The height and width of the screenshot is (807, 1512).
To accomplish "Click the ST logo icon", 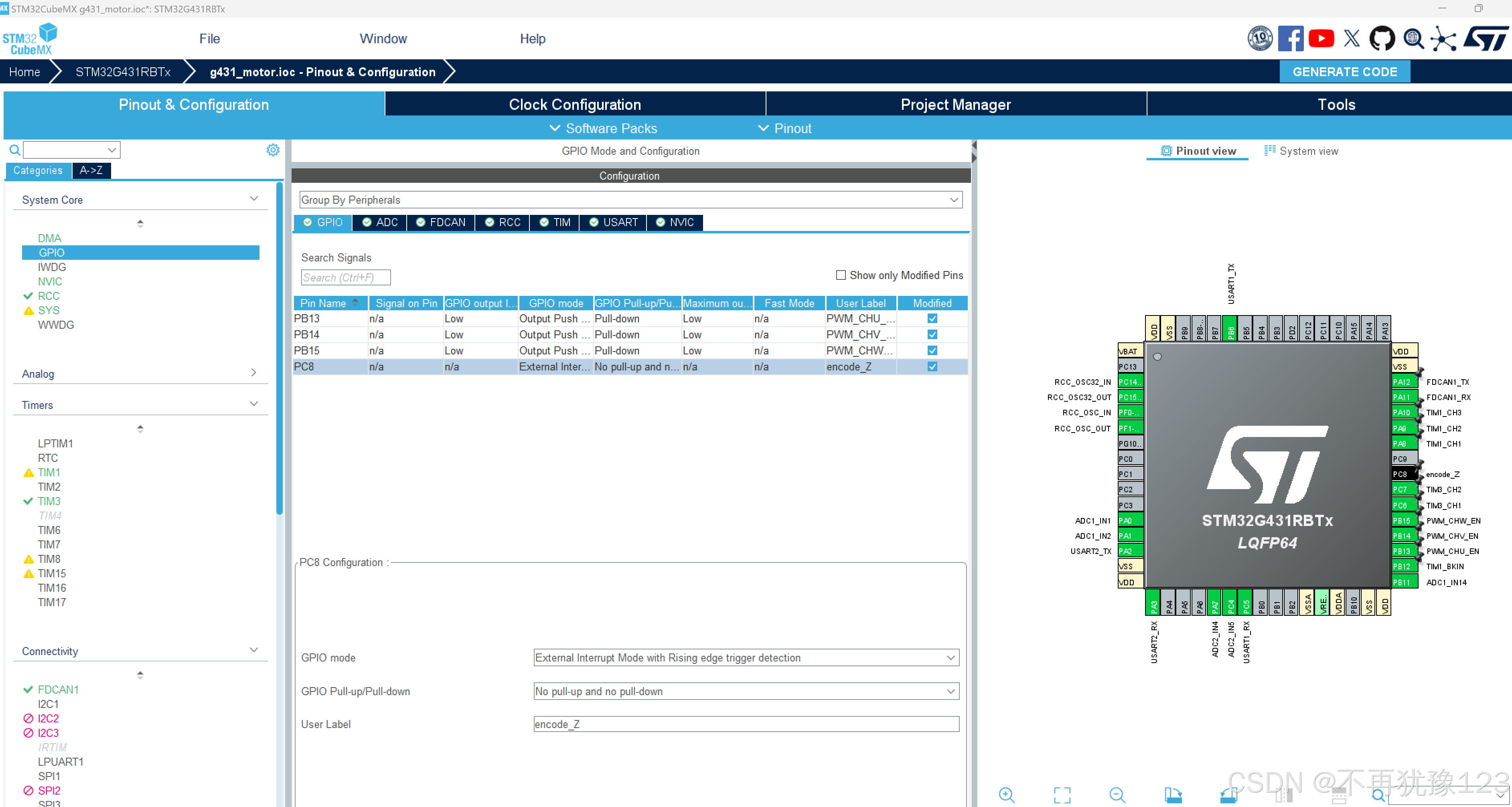I will [x=1484, y=39].
